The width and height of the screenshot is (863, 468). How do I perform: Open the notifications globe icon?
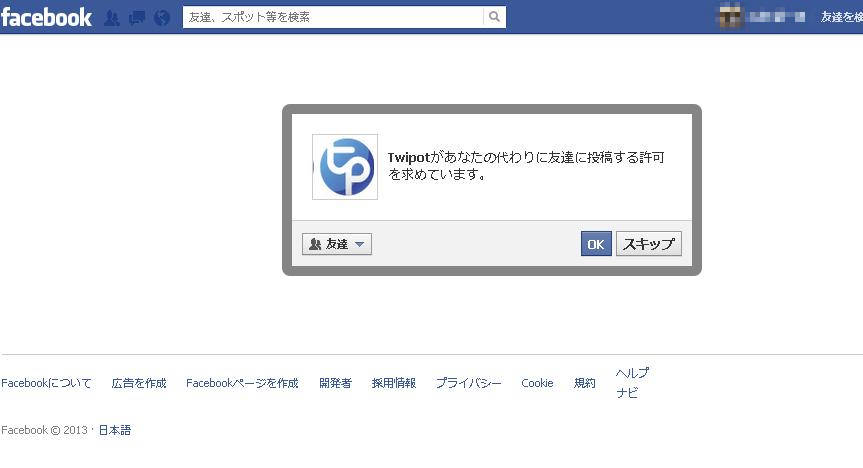coord(162,18)
